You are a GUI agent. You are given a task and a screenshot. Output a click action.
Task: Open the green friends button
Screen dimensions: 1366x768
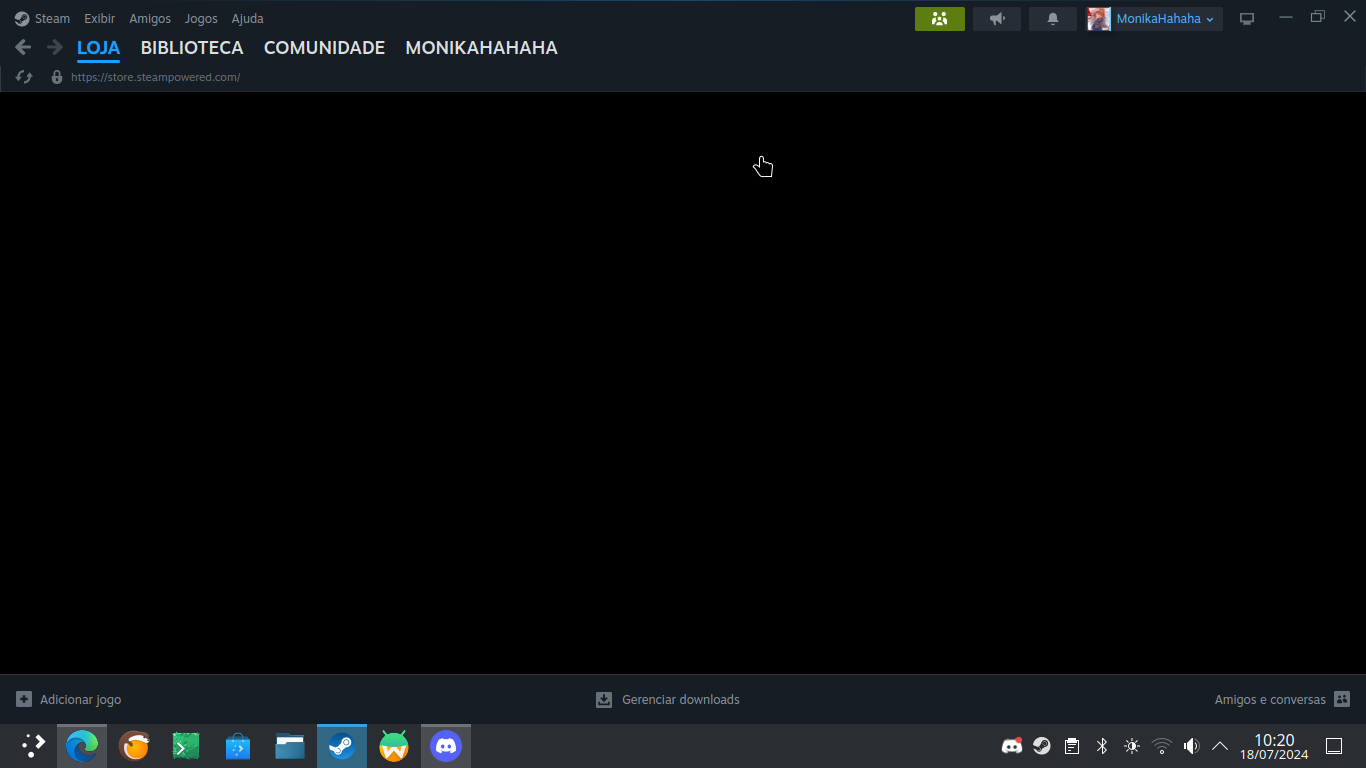[x=940, y=19]
